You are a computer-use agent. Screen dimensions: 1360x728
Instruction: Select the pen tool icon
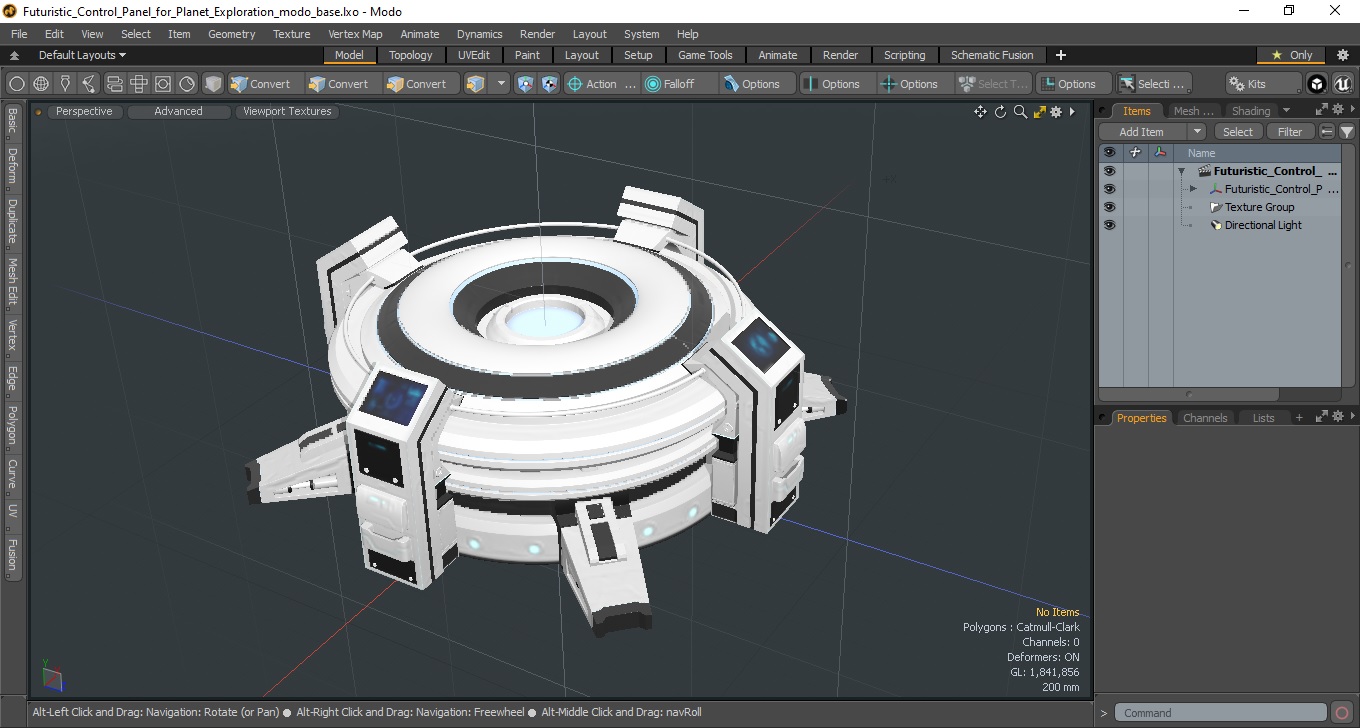[65, 84]
